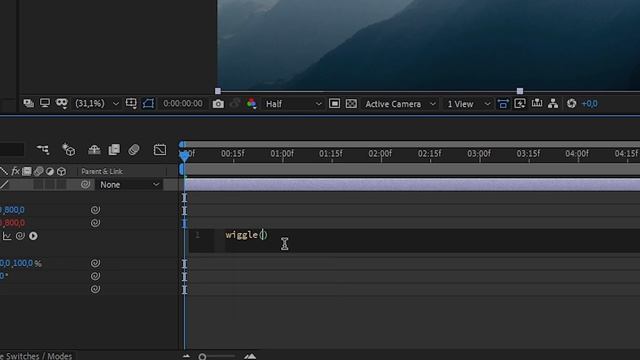This screenshot has width=640, height=360.
Task: Toggle mask and shape path visibility
Action: 148,103
